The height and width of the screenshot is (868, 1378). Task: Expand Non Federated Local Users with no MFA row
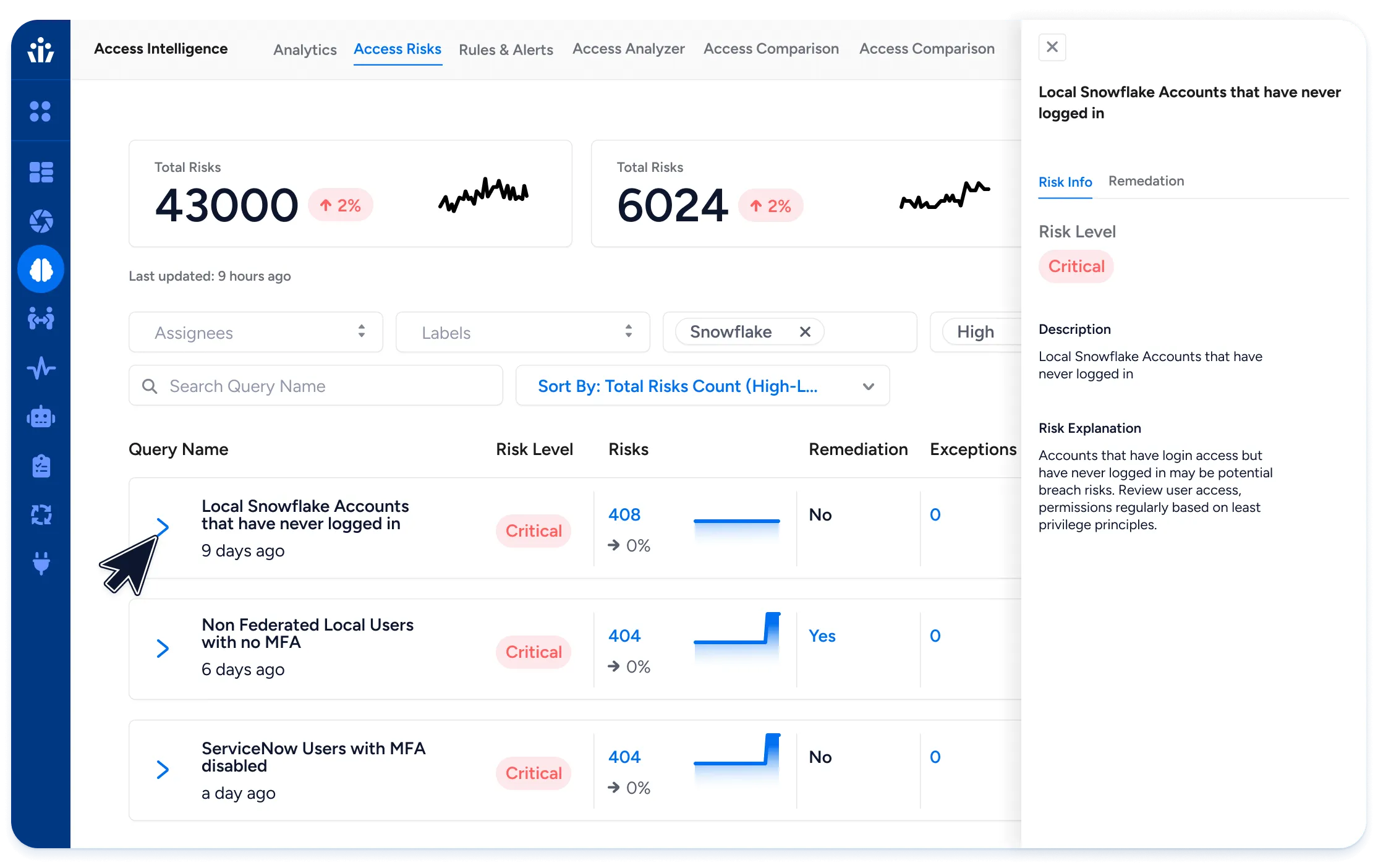point(163,649)
